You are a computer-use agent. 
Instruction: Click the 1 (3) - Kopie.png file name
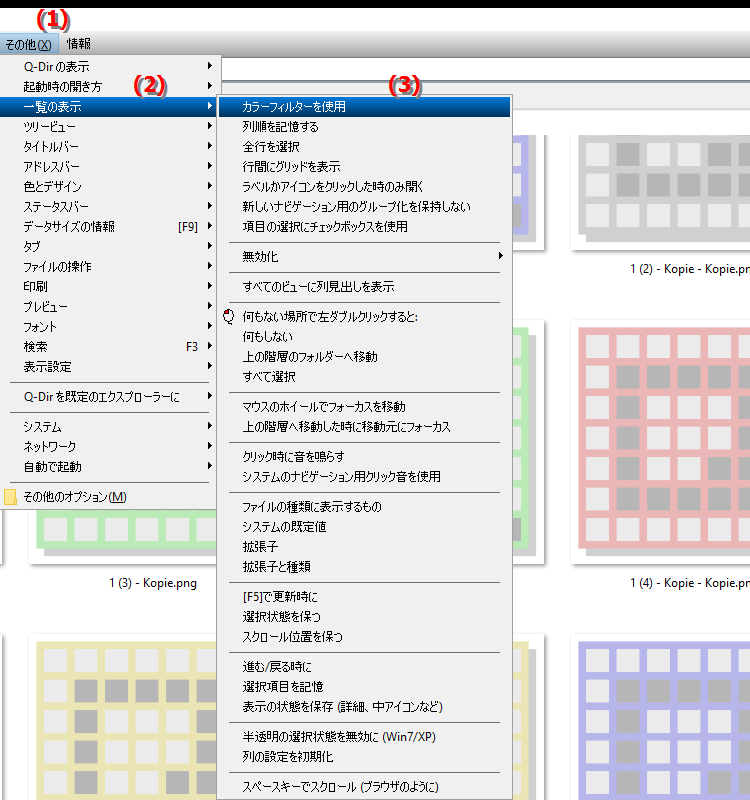pyautogui.click(x=153, y=583)
